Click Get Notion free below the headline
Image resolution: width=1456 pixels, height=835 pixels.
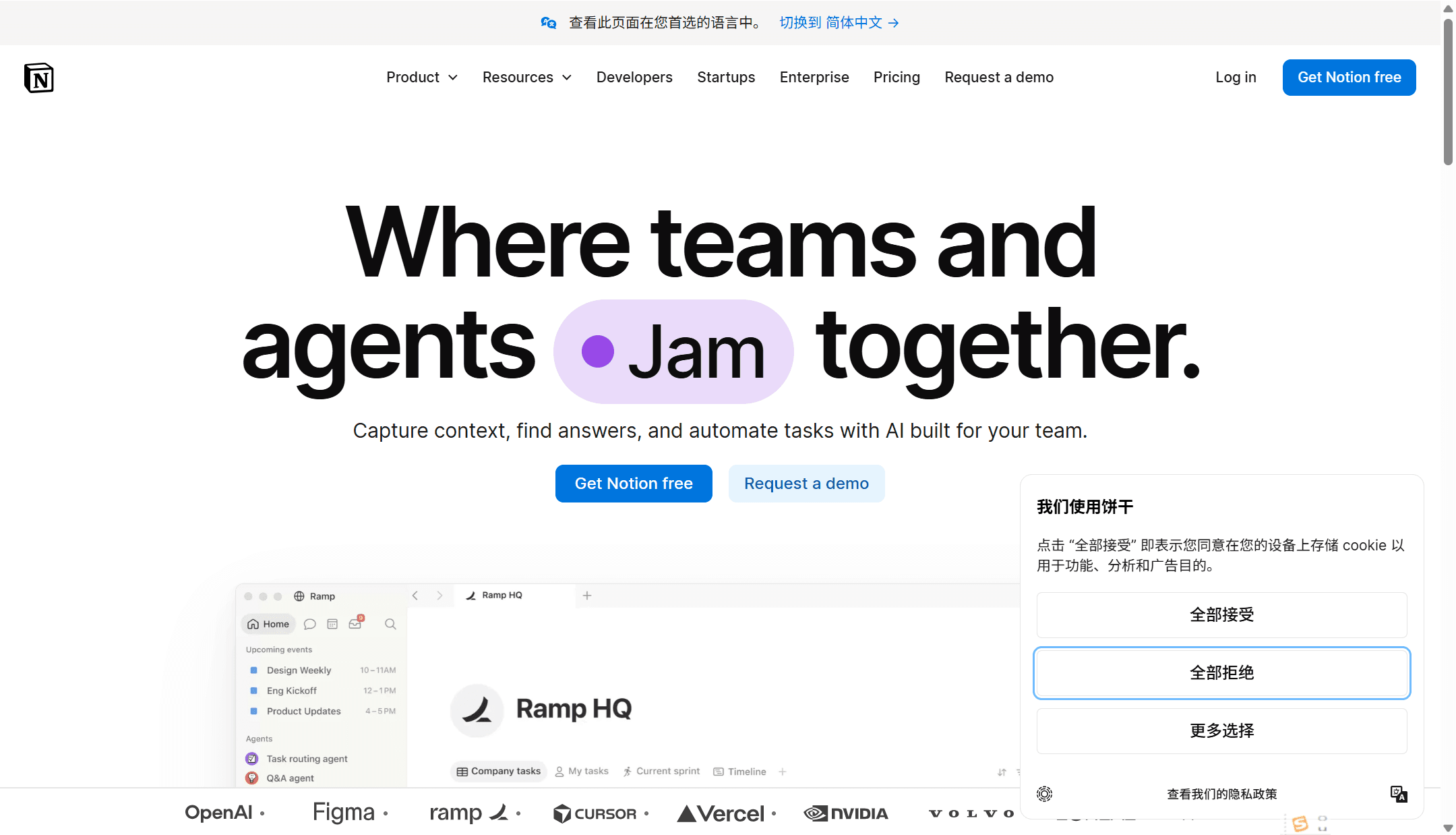(x=634, y=484)
